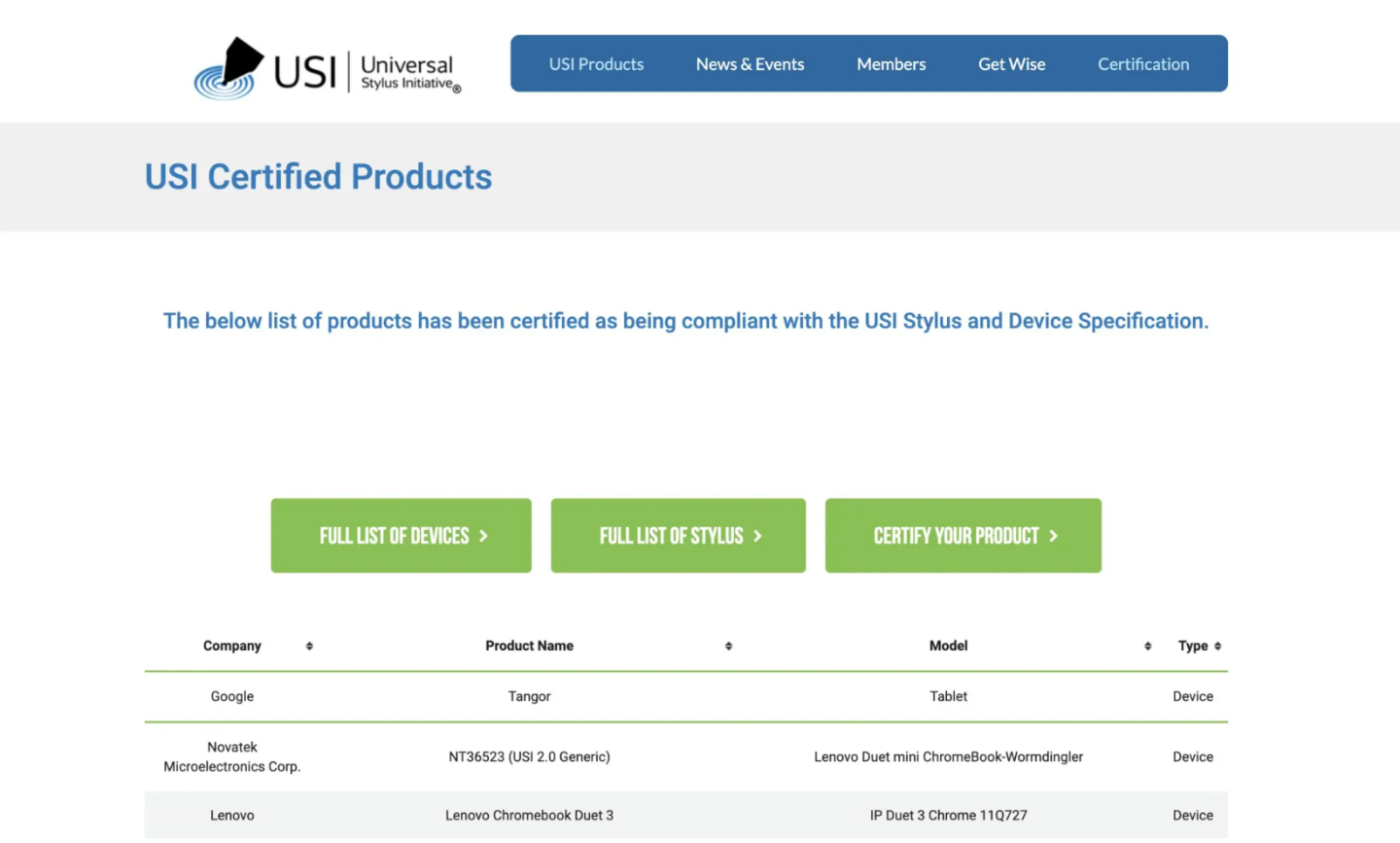Open the Get Wise menu
1400x843 pixels.
1011,64
